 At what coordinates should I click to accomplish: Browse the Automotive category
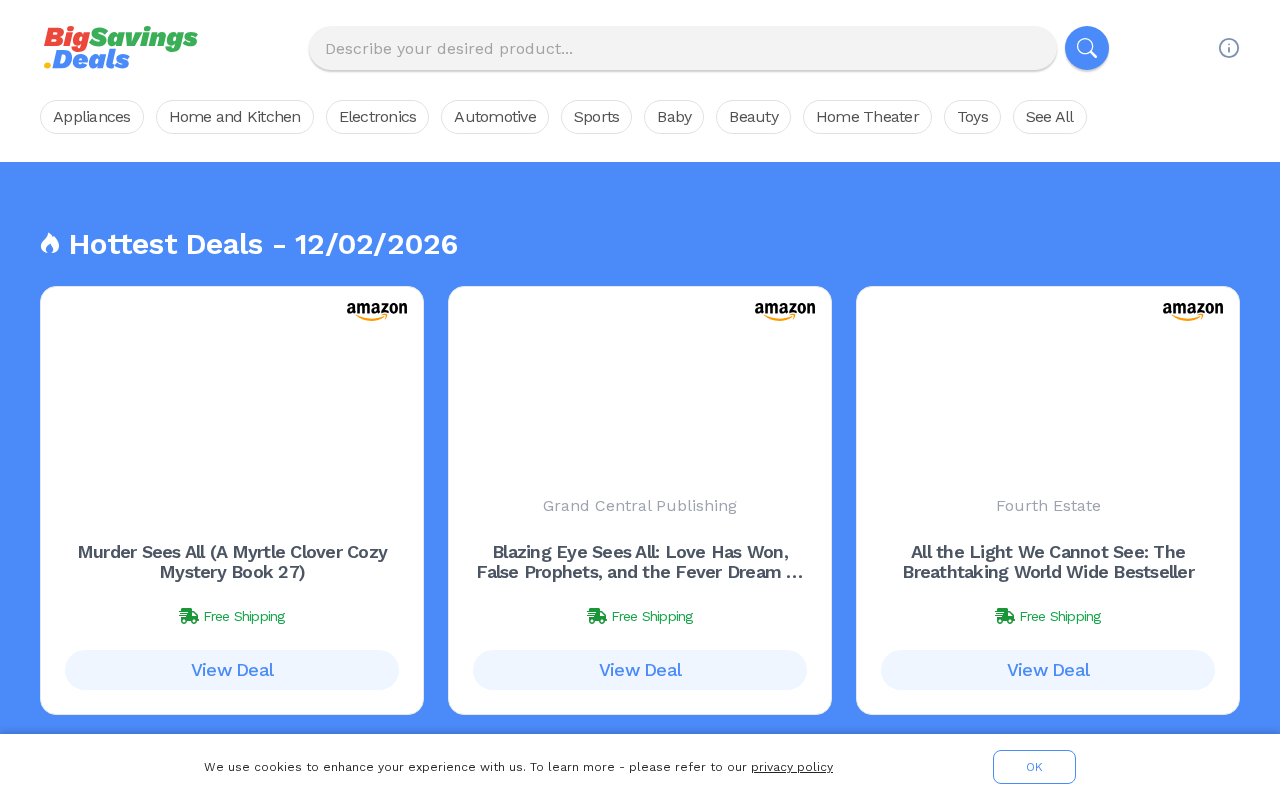[x=495, y=117]
